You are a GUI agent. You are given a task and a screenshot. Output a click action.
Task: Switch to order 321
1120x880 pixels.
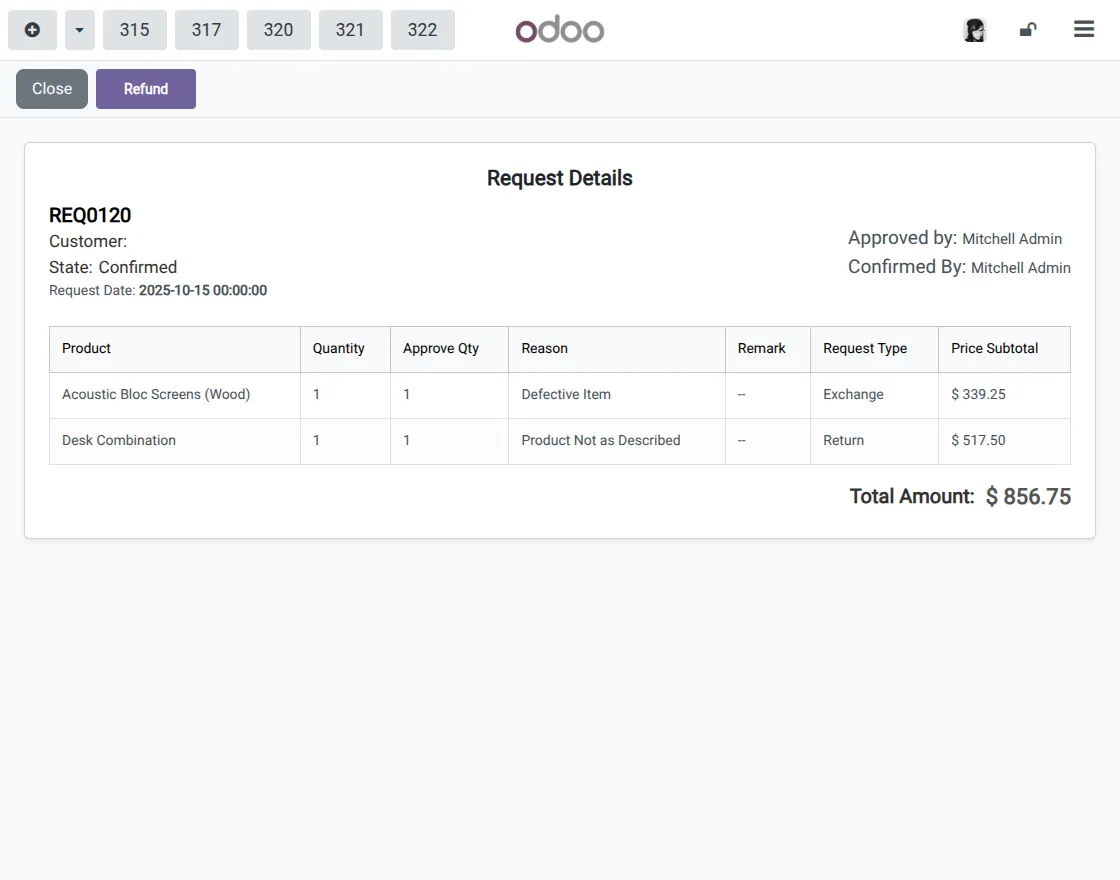(x=350, y=29)
